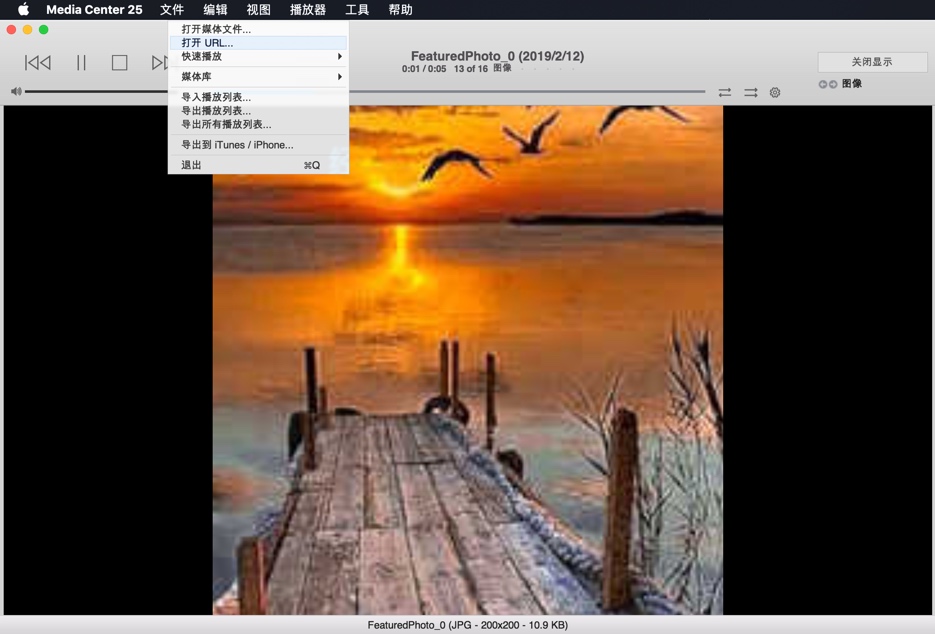Toggle the shuffle playback icon
Image resolution: width=935 pixels, height=634 pixels.
[x=750, y=93]
